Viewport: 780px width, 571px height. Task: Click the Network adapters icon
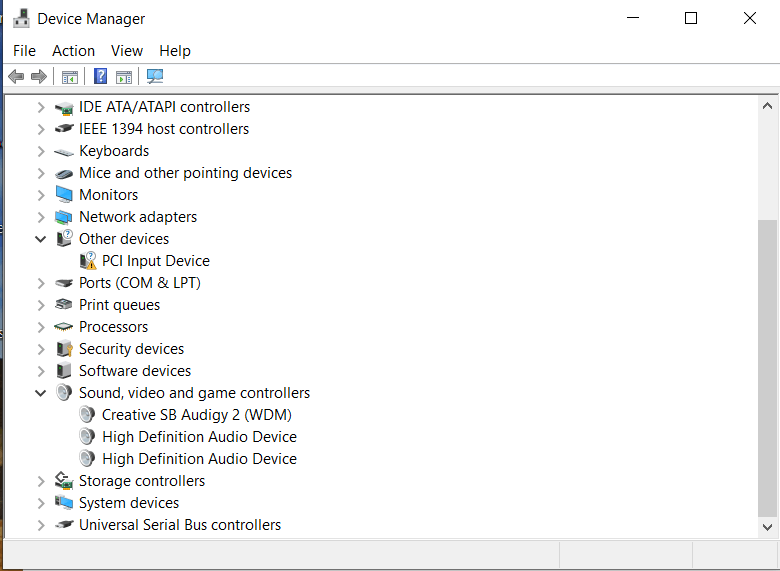(64, 217)
